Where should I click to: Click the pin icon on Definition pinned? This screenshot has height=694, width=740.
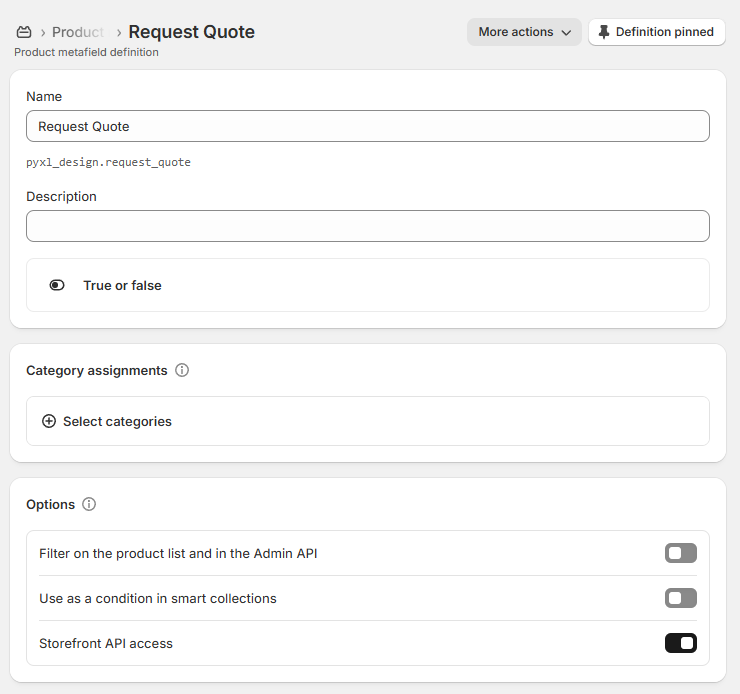pos(604,32)
